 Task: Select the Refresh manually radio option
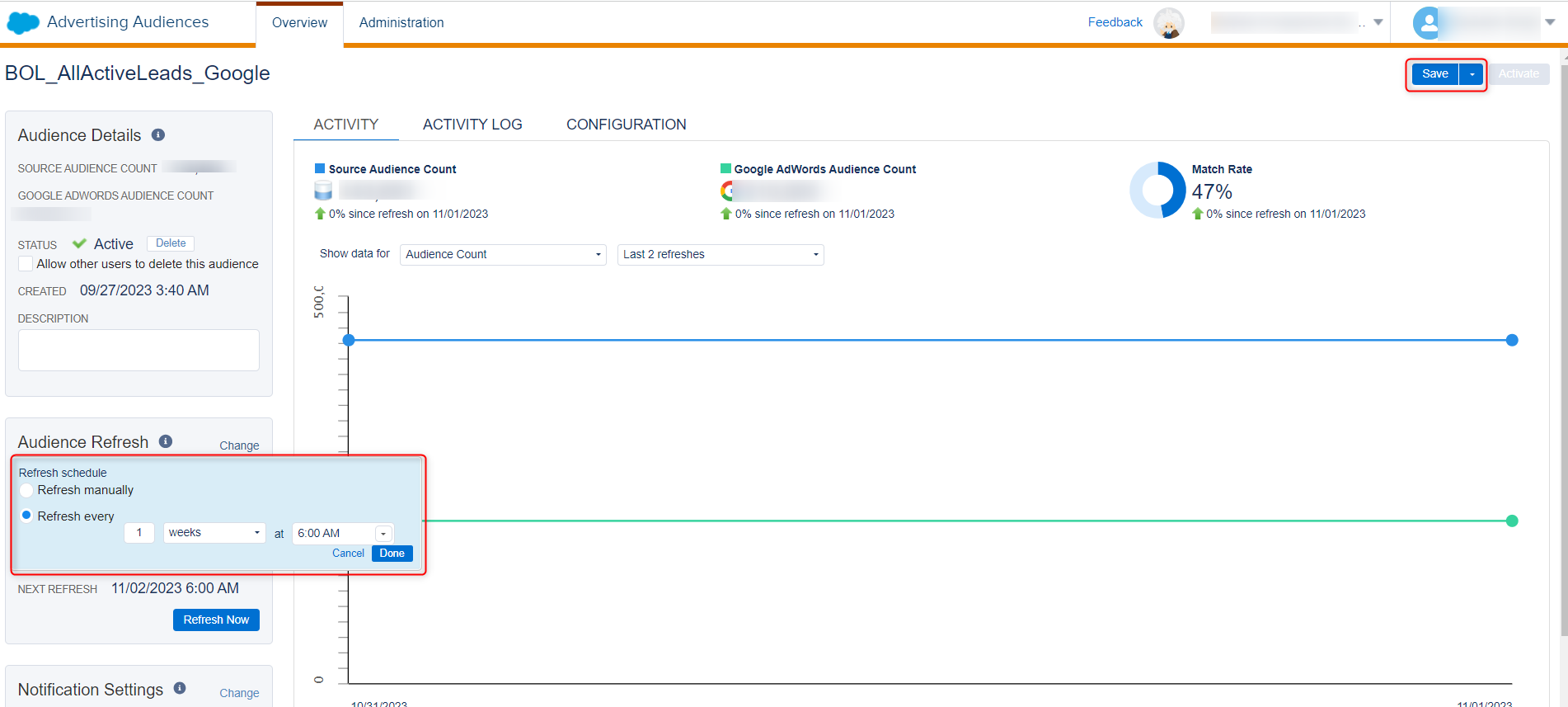pyautogui.click(x=26, y=490)
